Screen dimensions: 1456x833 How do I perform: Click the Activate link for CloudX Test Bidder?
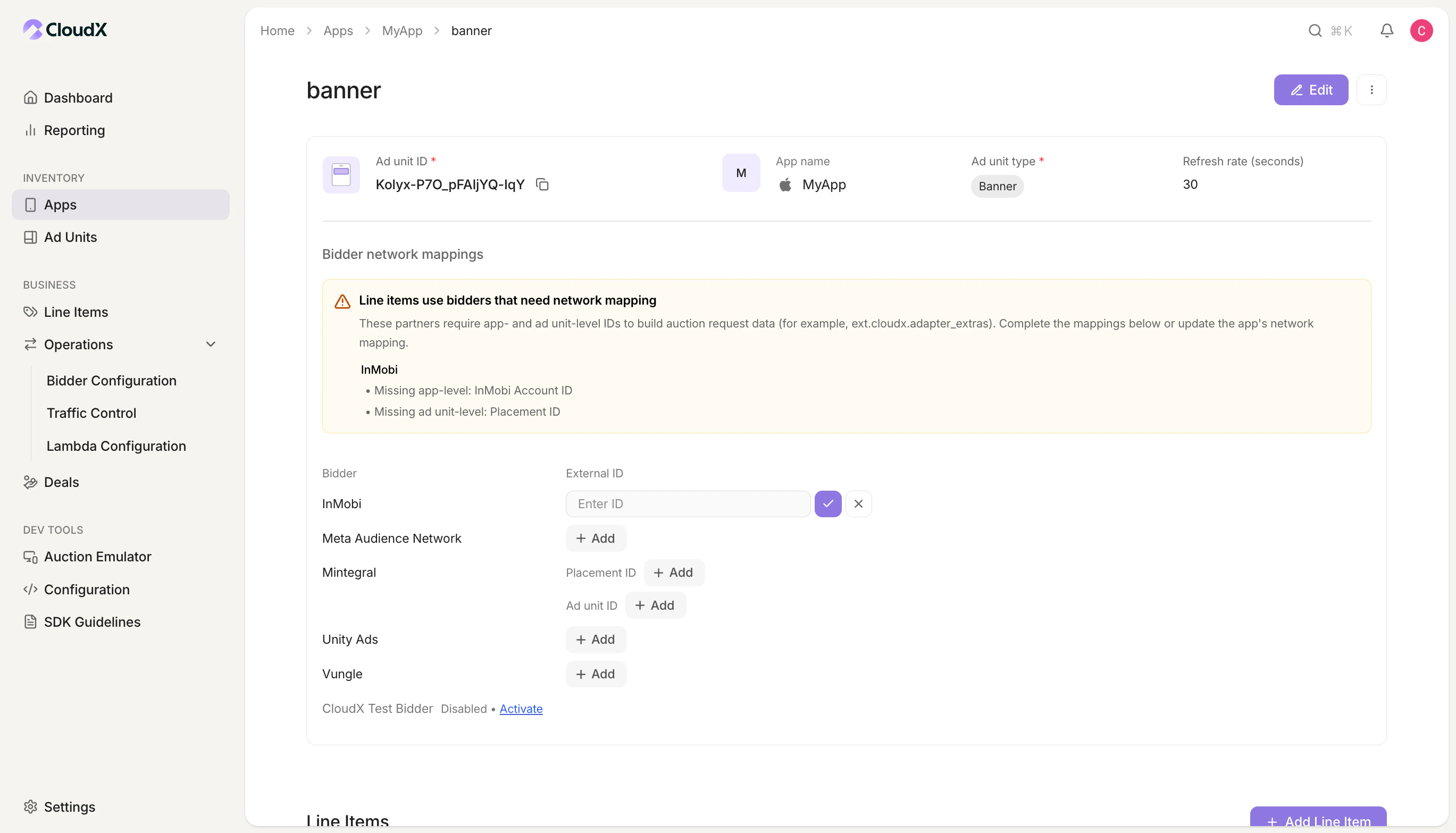pos(520,708)
